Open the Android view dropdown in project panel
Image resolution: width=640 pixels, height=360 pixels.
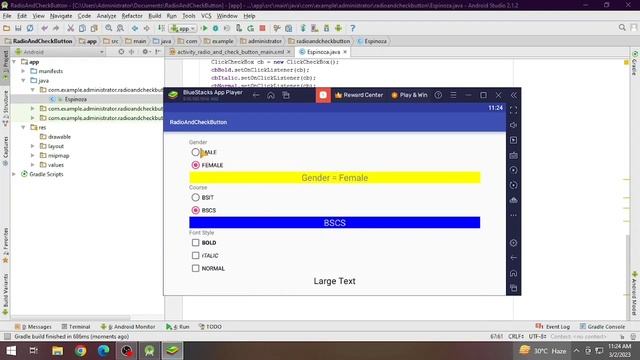click(x=60, y=52)
